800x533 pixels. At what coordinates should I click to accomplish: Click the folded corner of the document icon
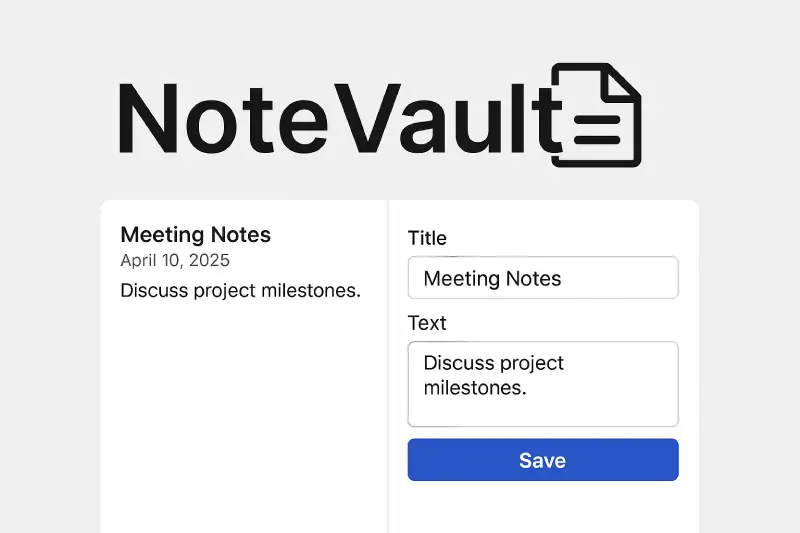pos(621,82)
